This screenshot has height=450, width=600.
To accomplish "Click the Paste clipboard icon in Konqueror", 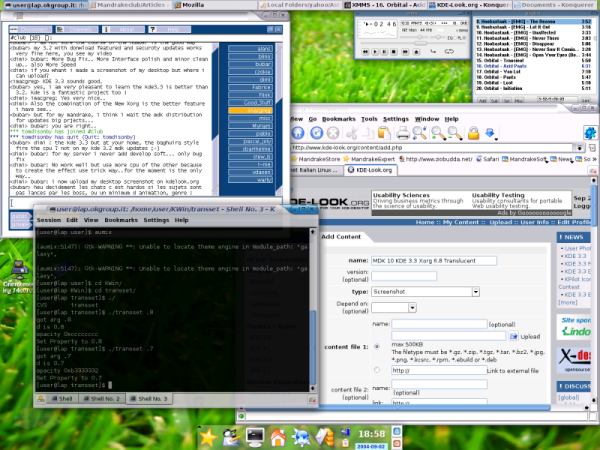I will pyautogui.click(x=384, y=133).
